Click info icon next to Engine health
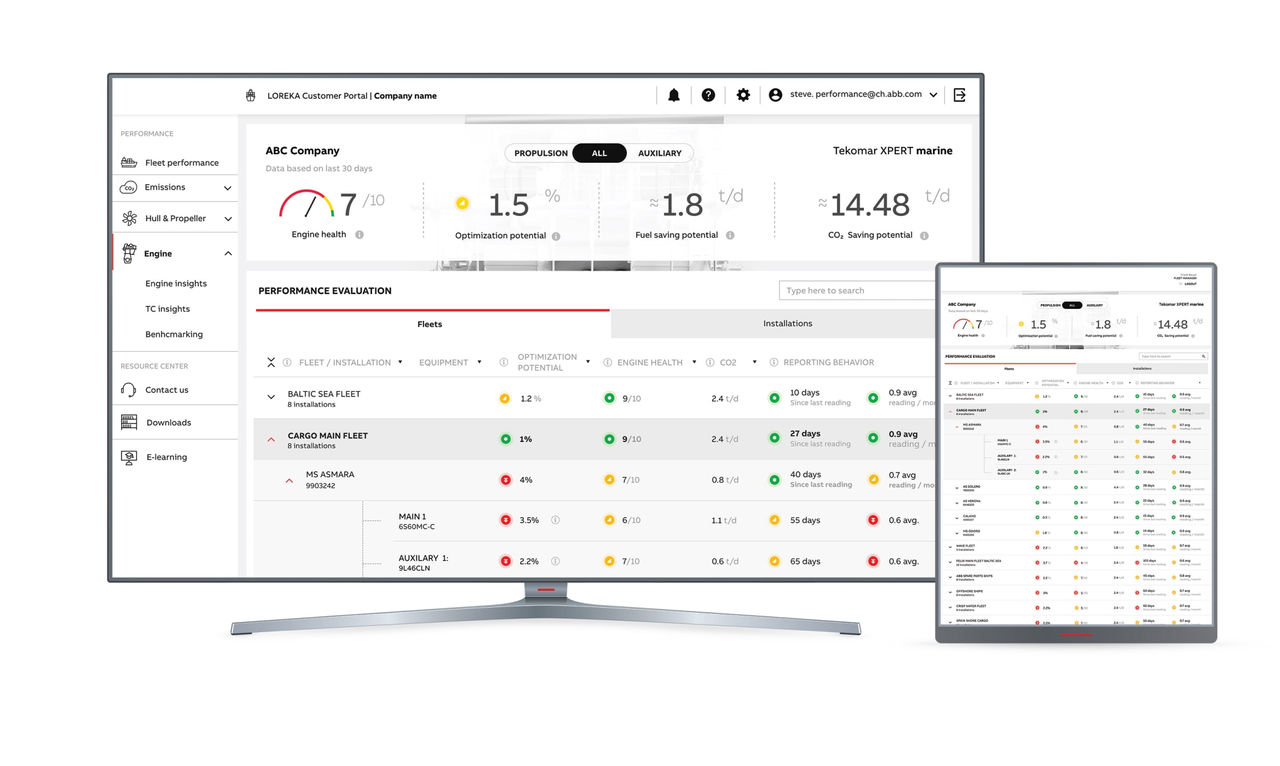Viewport: 1280px width, 766px height. 359,235
